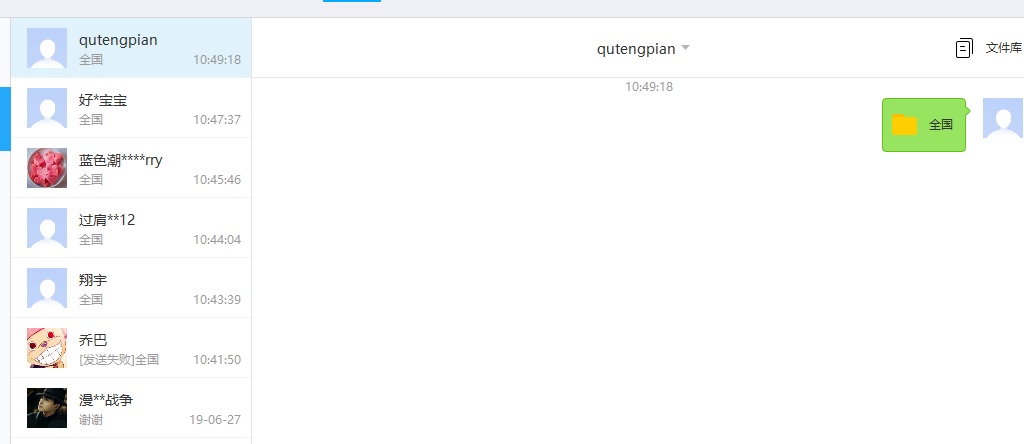Open the 文件库 file library icon
Image resolution: width=1024 pixels, height=444 pixels.
pos(964,48)
